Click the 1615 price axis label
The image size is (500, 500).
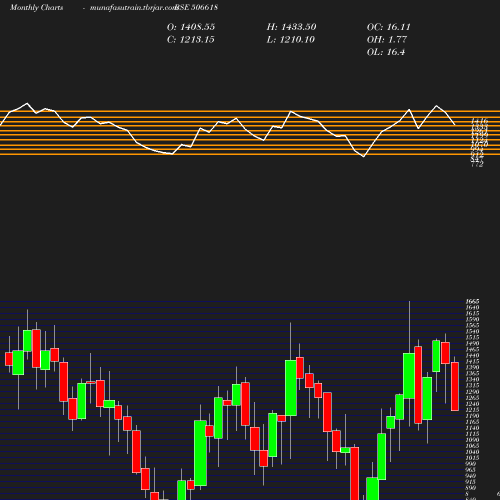[x=473, y=313]
